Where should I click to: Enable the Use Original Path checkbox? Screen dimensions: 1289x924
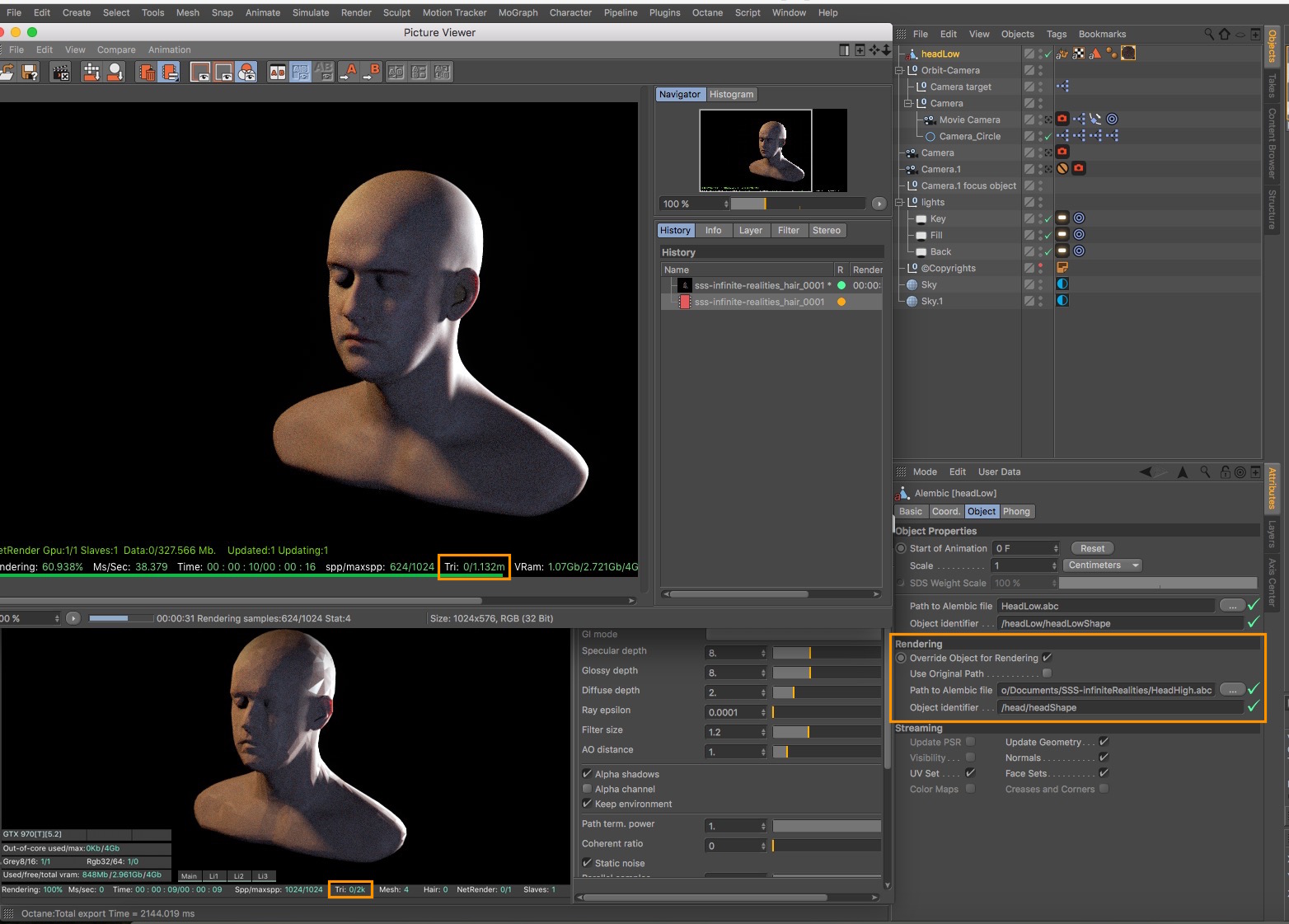[1047, 673]
